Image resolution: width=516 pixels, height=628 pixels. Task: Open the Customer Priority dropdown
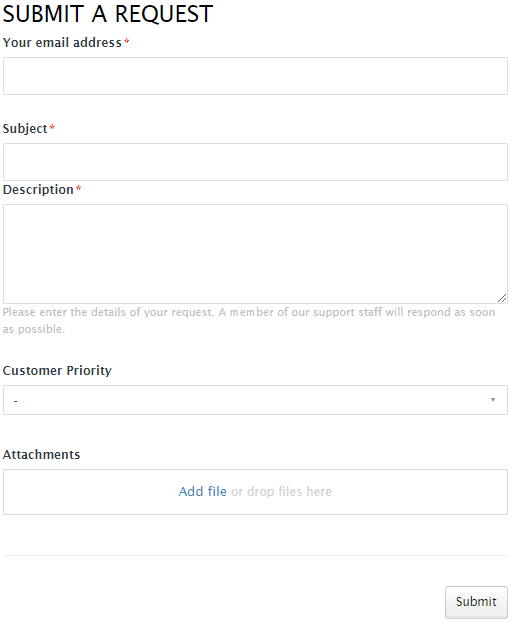(255, 400)
